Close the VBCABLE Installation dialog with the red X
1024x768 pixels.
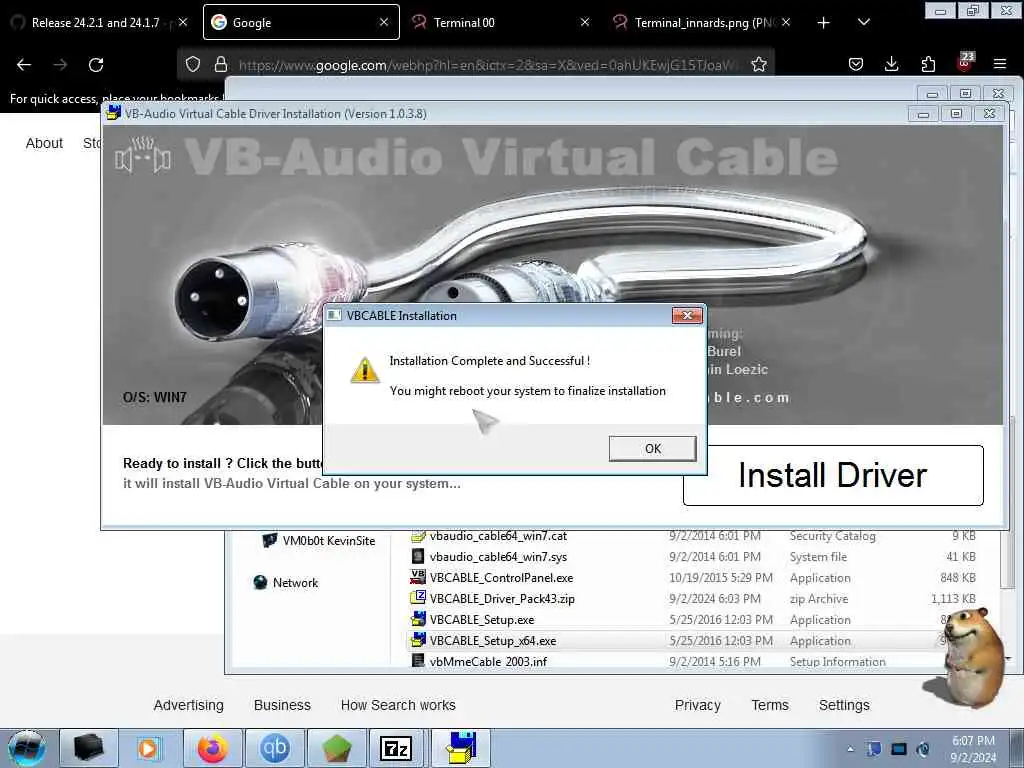pyautogui.click(x=687, y=315)
